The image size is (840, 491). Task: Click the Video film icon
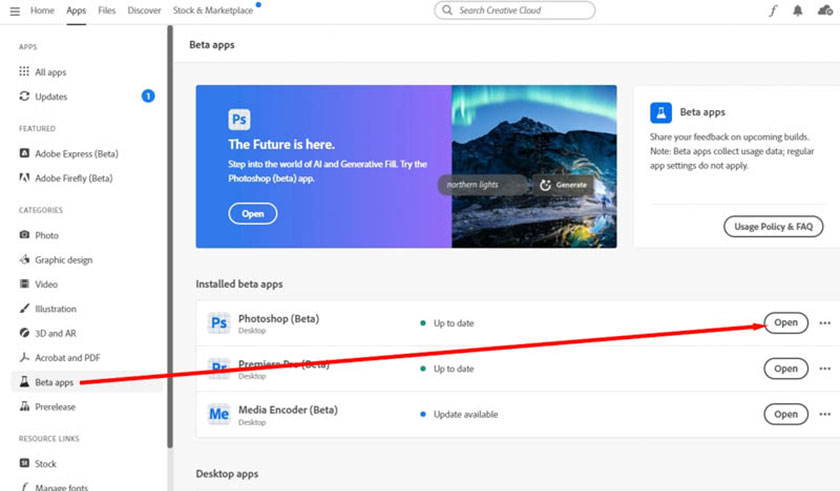click(24, 284)
